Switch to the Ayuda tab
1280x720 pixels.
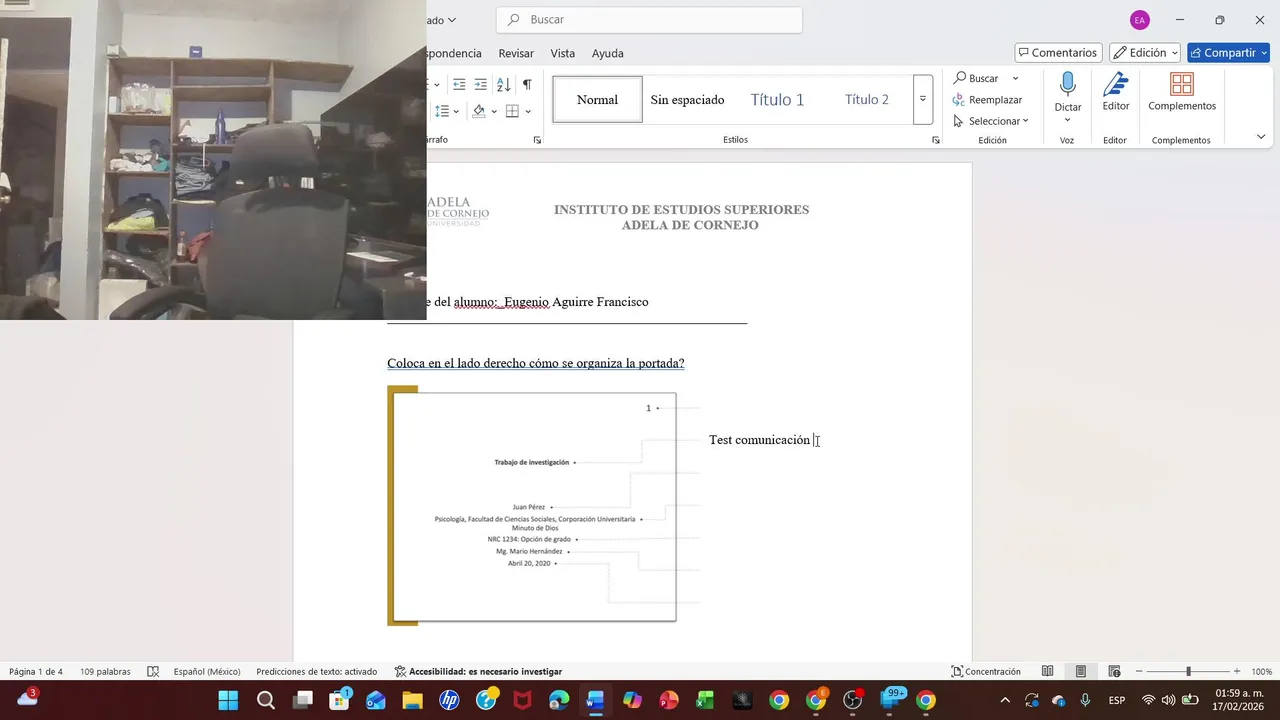pos(607,53)
